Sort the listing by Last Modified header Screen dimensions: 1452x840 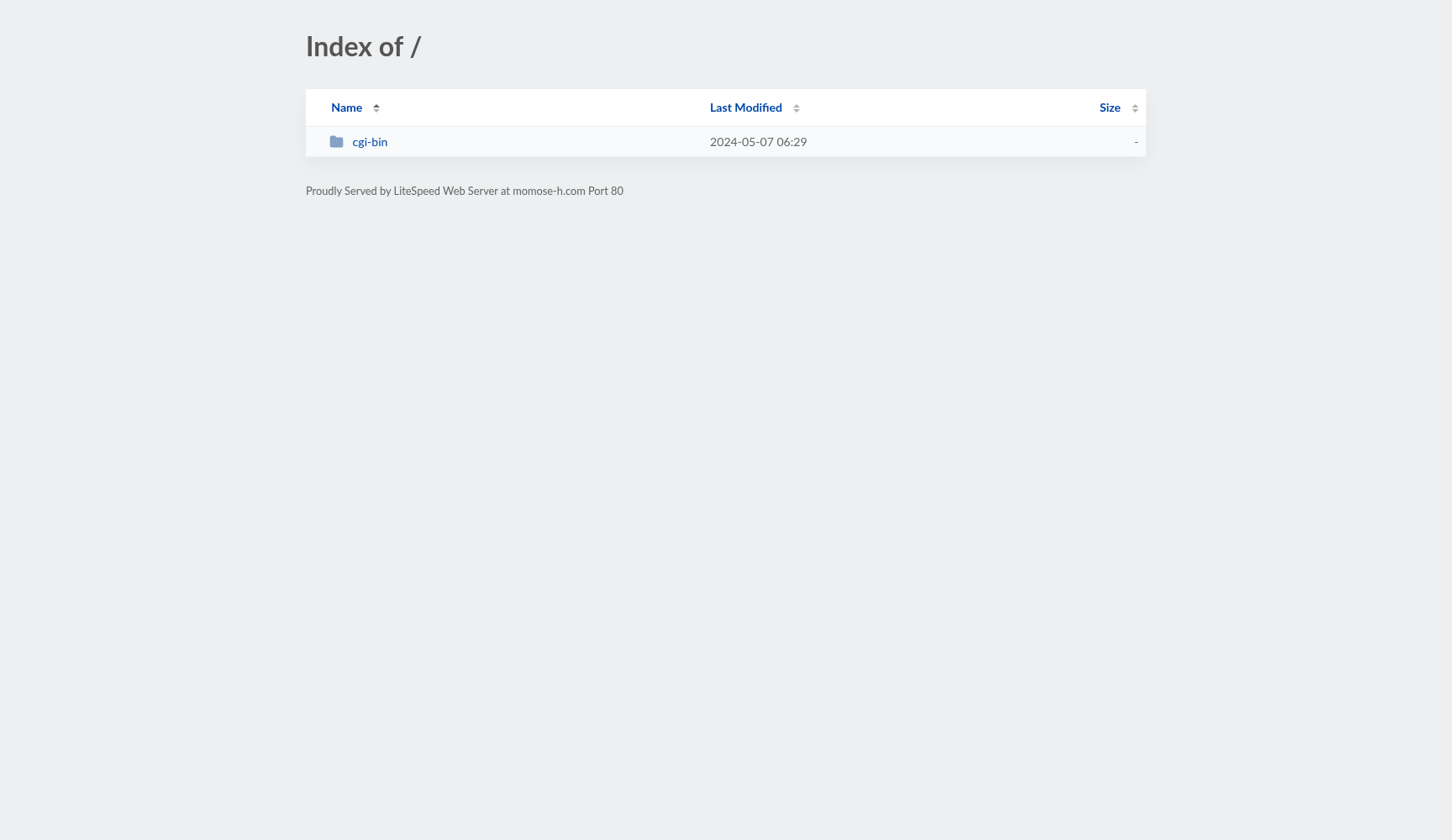[745, 108]
